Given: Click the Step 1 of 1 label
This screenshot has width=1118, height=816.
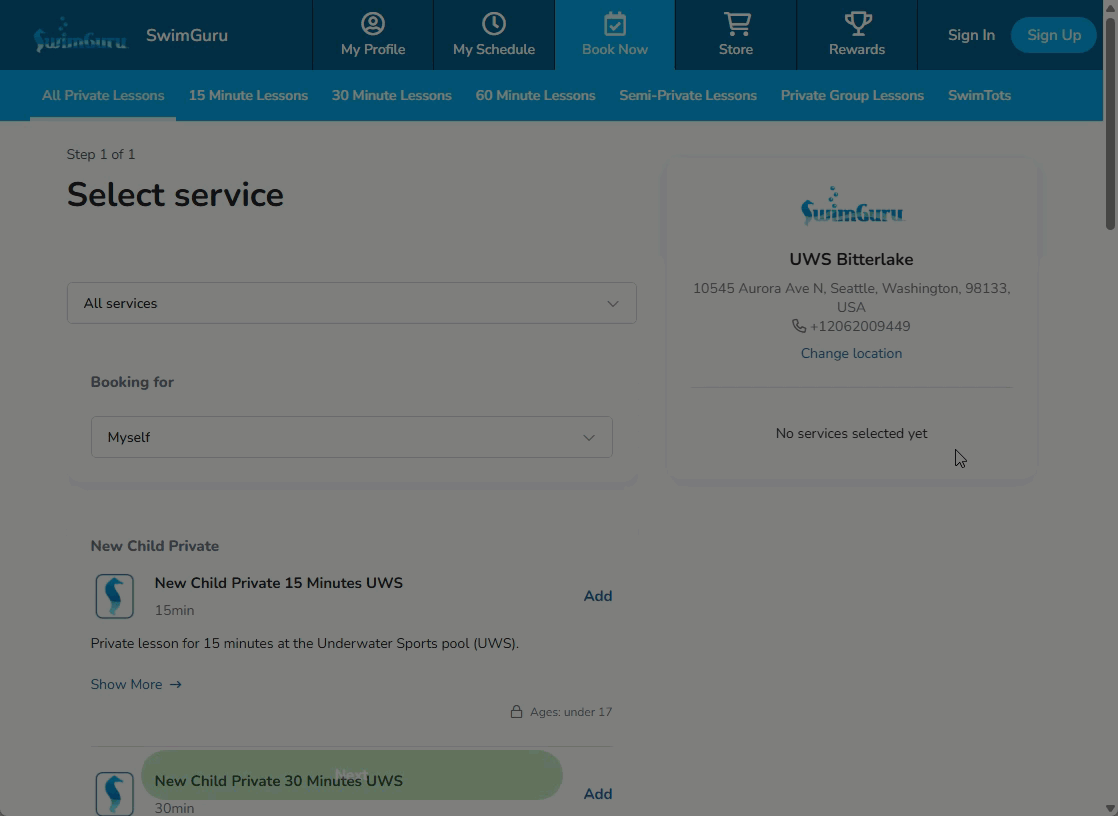Looking at the screenshot, I should click(101, 155).
